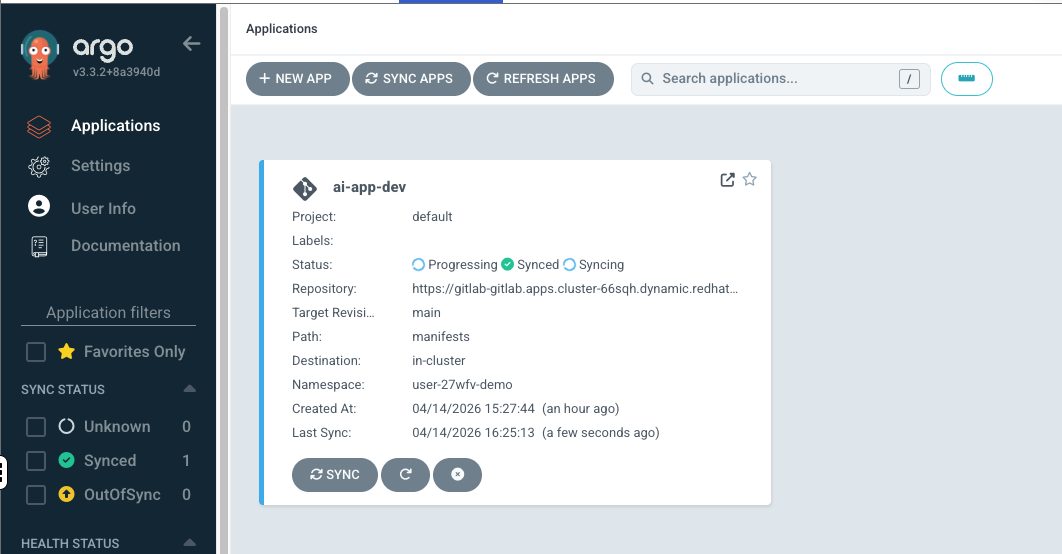The width and height of the screenshot is (1062, 554).
Task: Collapse sidebar with the back arrow
Action: 191,44
